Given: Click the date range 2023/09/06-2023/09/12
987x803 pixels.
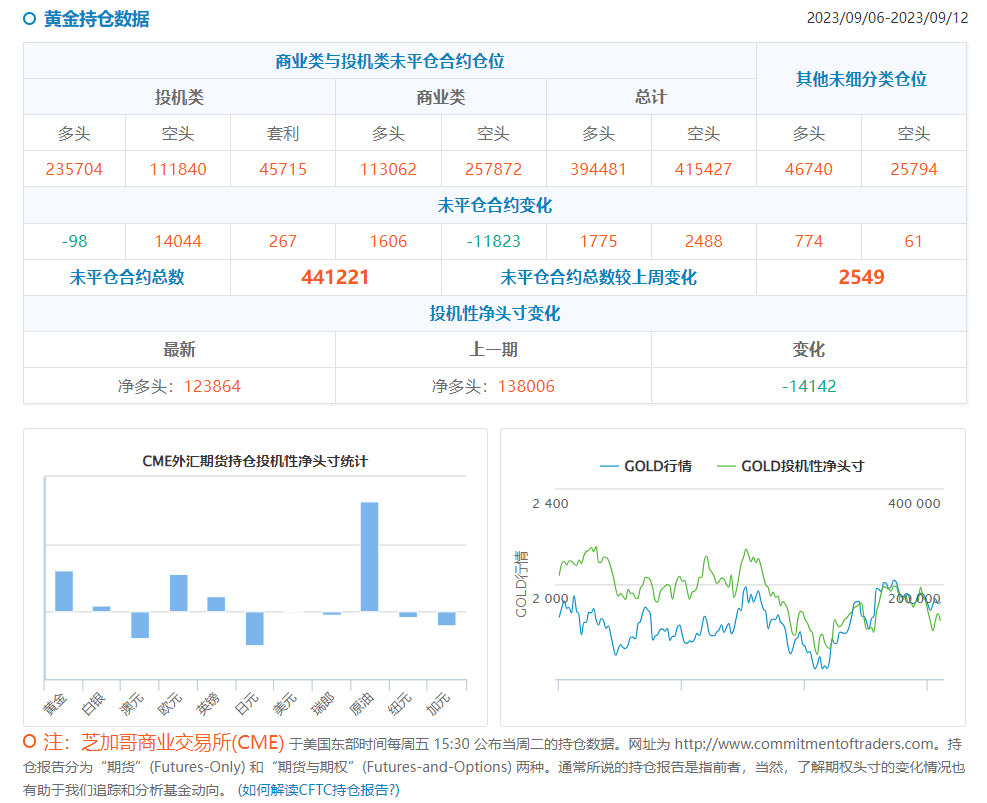Looking at the screenshot, I should click(886, 19).
